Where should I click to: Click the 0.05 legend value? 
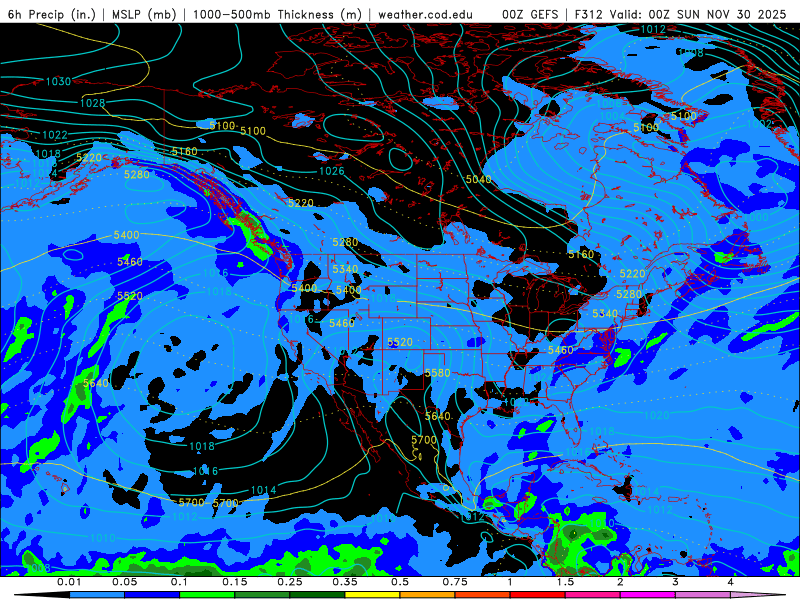pyautogui.click(x=124, y=582)
